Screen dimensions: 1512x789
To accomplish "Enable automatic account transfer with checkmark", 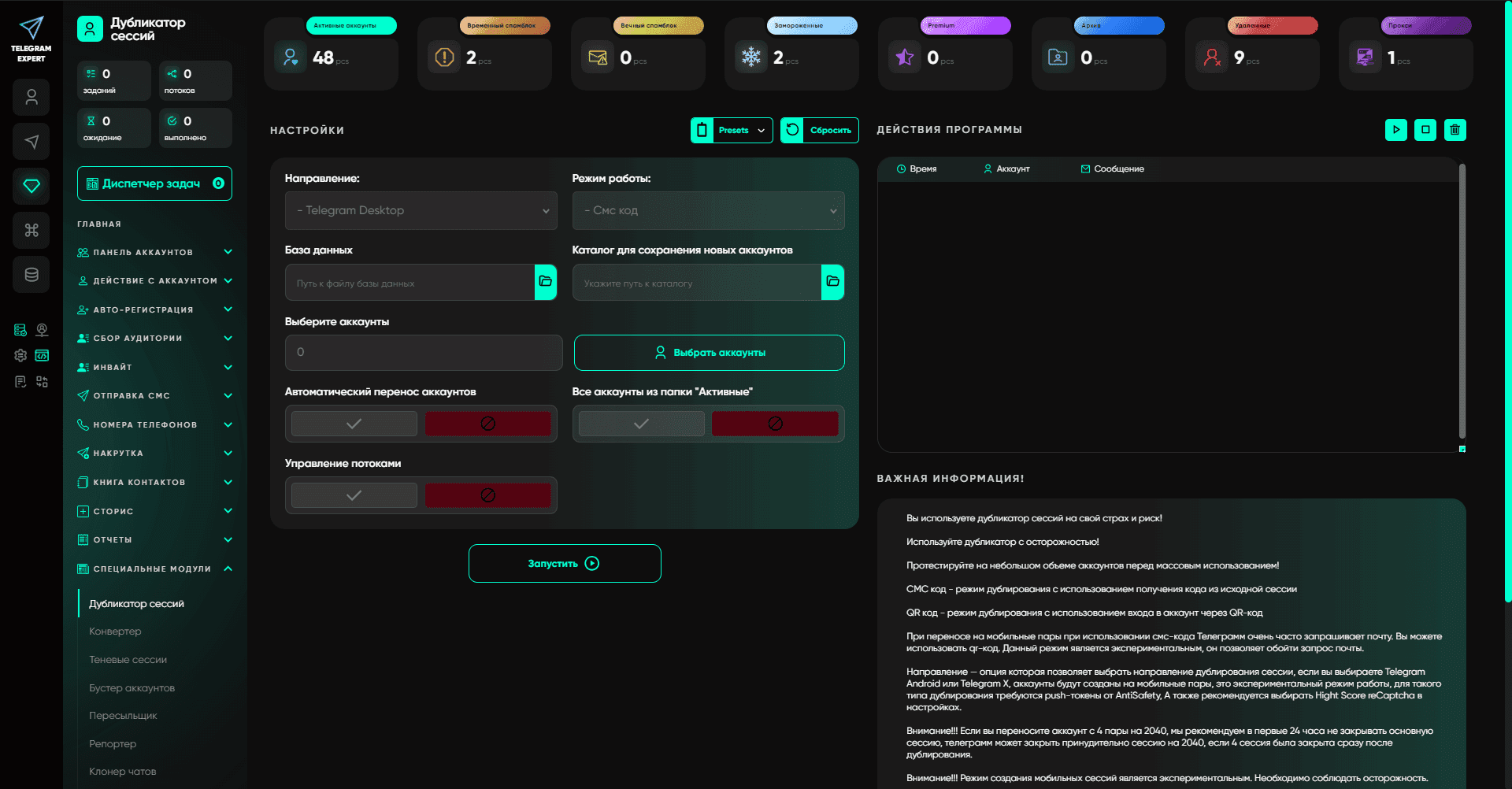I will click(354, 424).
